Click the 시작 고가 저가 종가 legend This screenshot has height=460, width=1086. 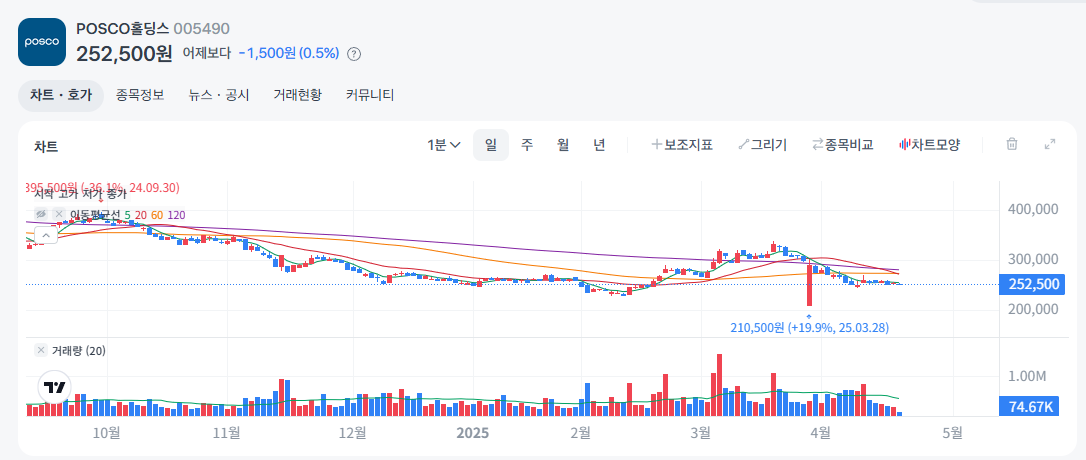click(80, 195)
